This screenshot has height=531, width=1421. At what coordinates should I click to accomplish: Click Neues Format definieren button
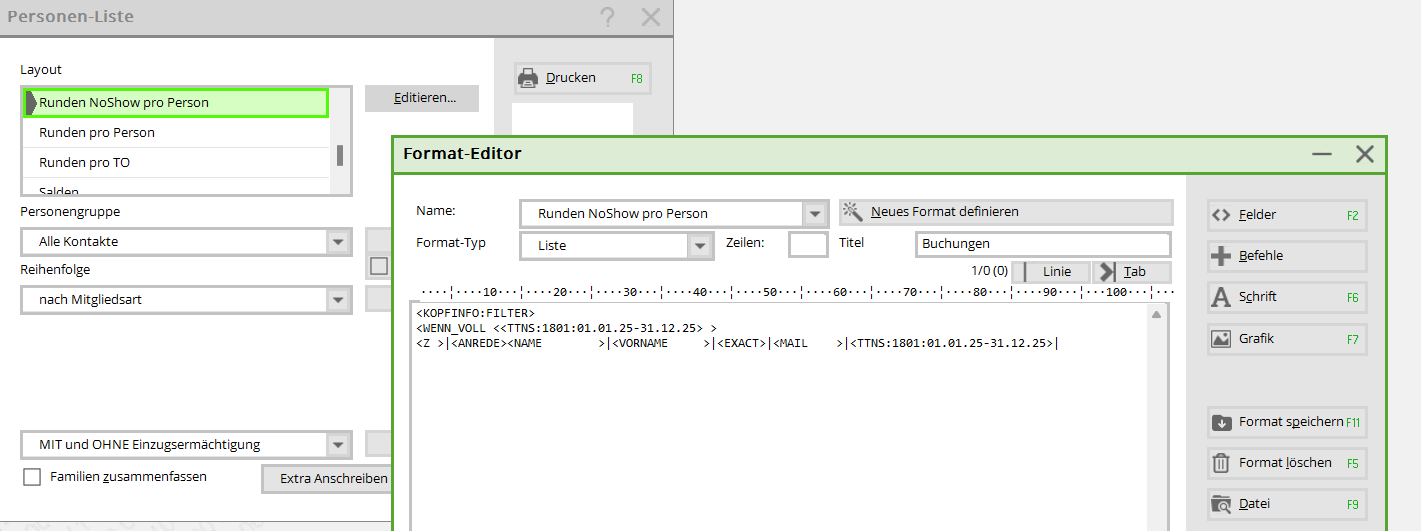point(1005,212)
